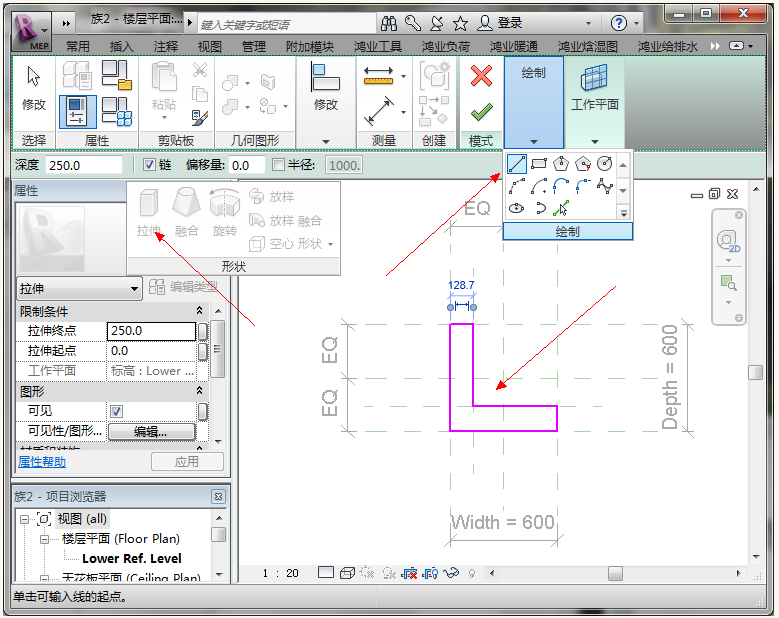Open the 2D steering wheel navigation
779x618 pixels.
coord(728,243)
